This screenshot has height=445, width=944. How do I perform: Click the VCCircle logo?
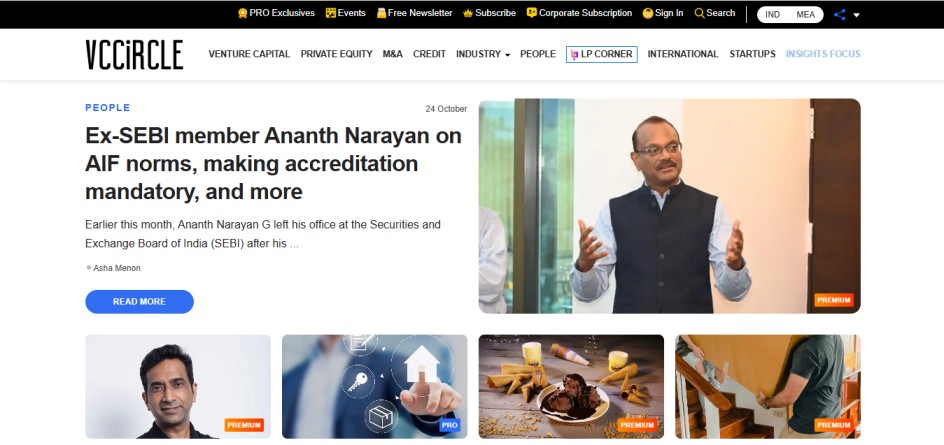(134, 55)
